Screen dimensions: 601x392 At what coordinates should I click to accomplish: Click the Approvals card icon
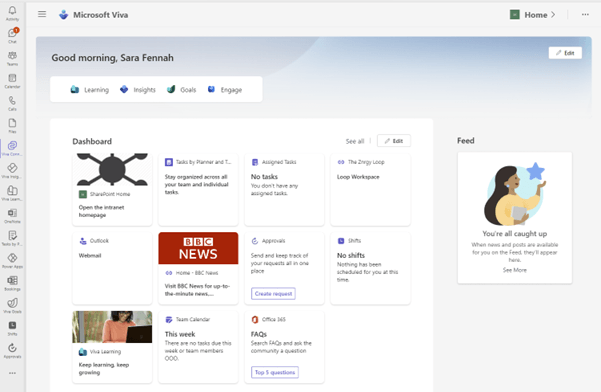pos(255,241)
